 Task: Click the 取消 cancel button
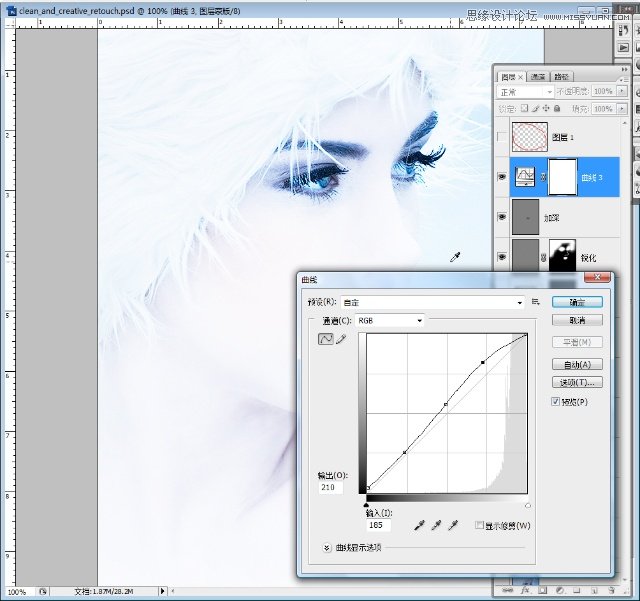pyautogui.click(x=577, y=320)
